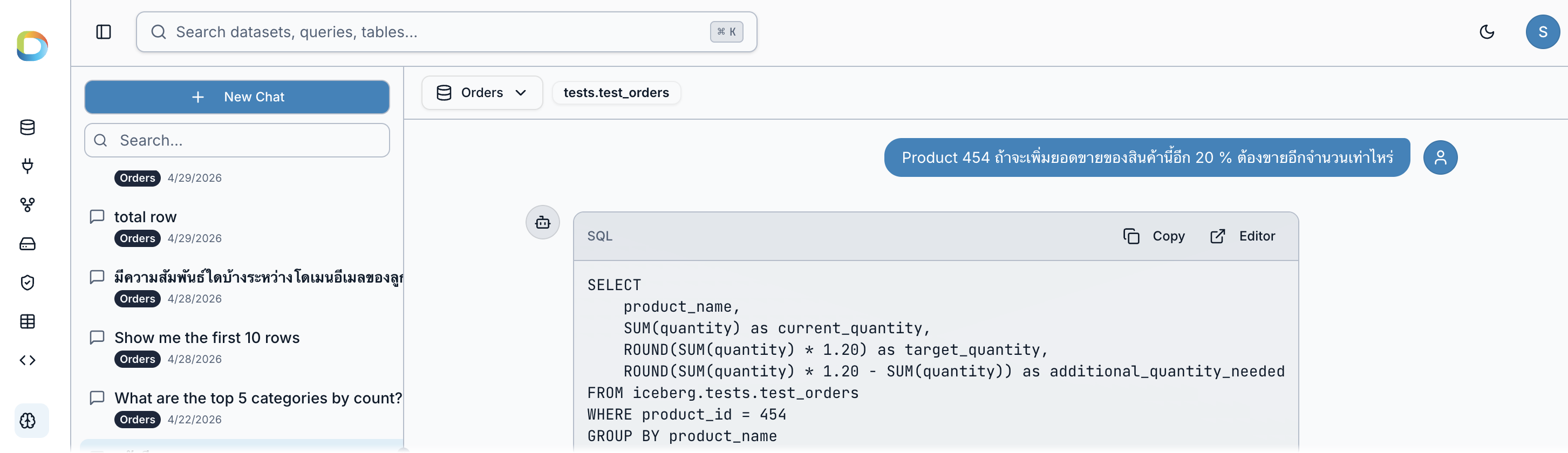The width and height of the screenshot is (1568, 453).
Task: Open the lineage branch icon
Action: pyautogui.click(x=28, y=205)
